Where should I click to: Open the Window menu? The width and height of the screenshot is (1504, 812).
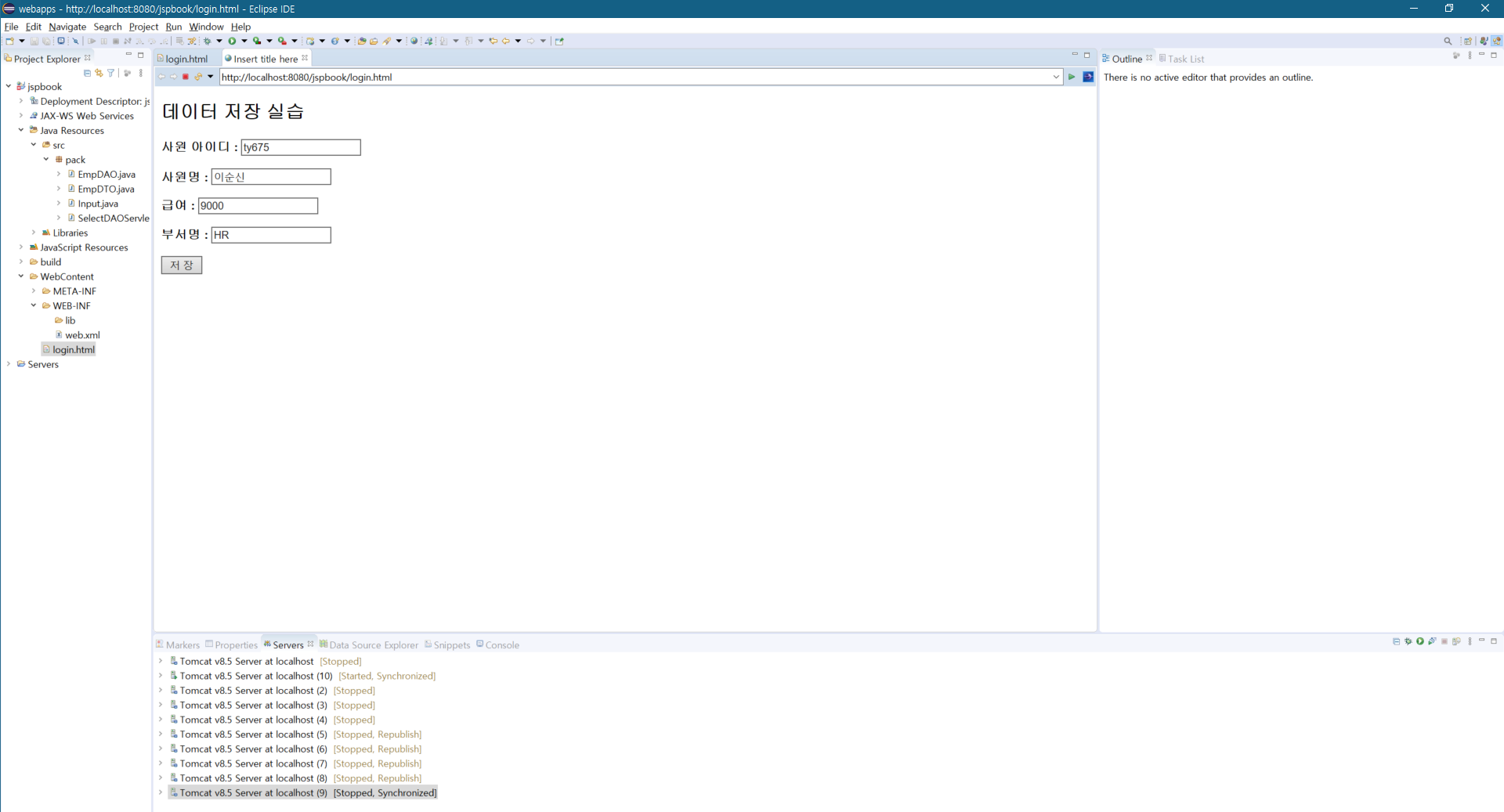coord(206,27)
